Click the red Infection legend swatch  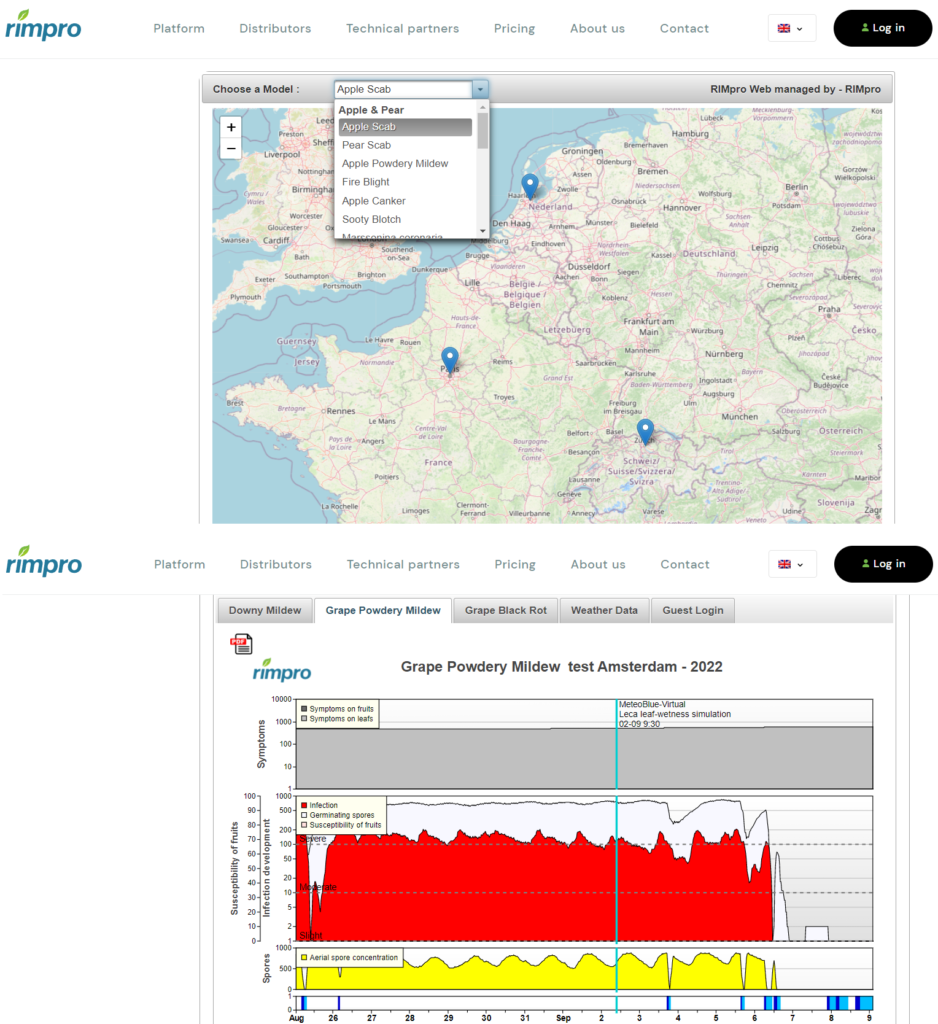[x=304, y=805]
